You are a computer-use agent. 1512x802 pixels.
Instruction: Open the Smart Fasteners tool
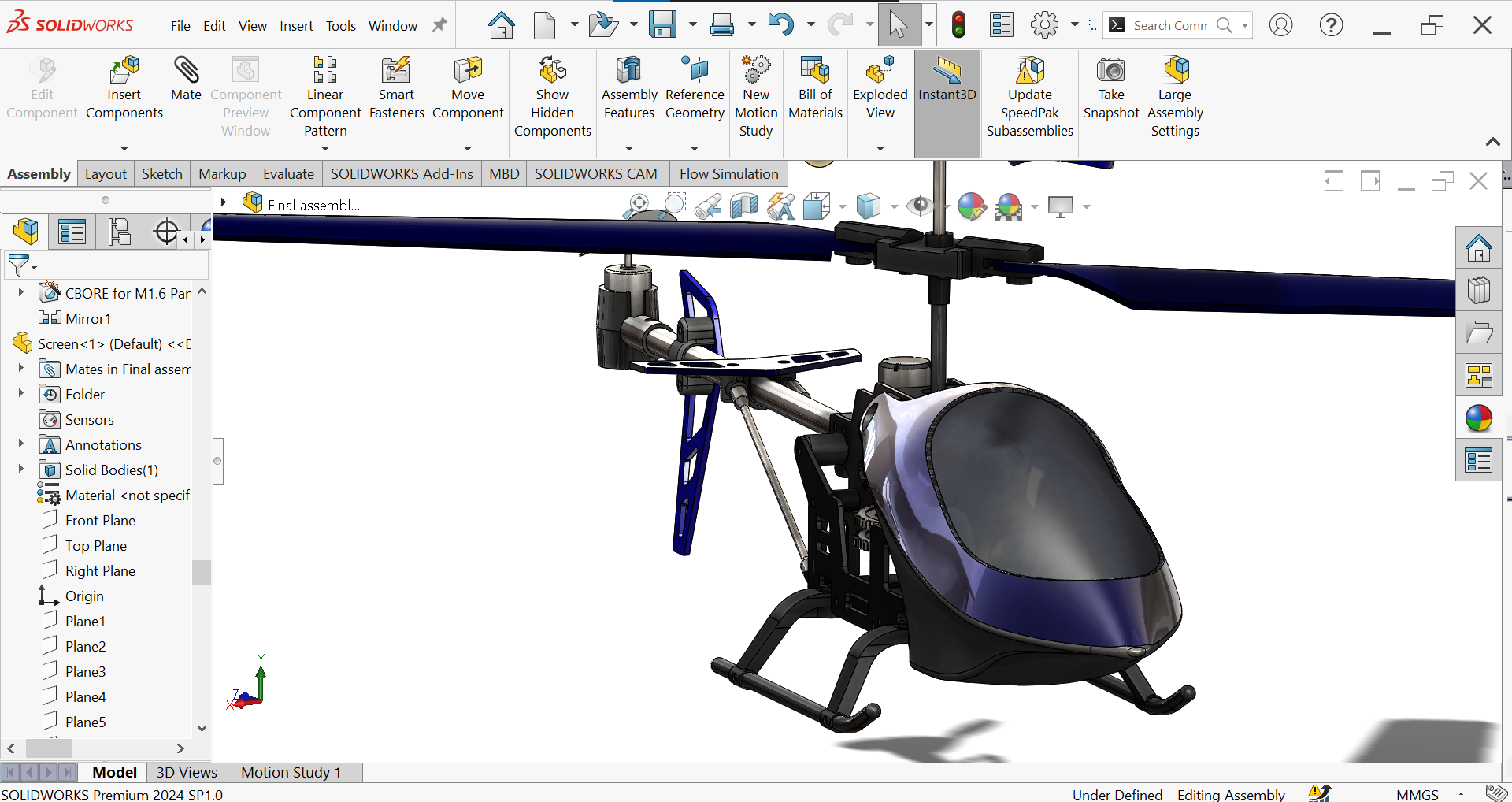pyautogui.click(x=396, y=87)
